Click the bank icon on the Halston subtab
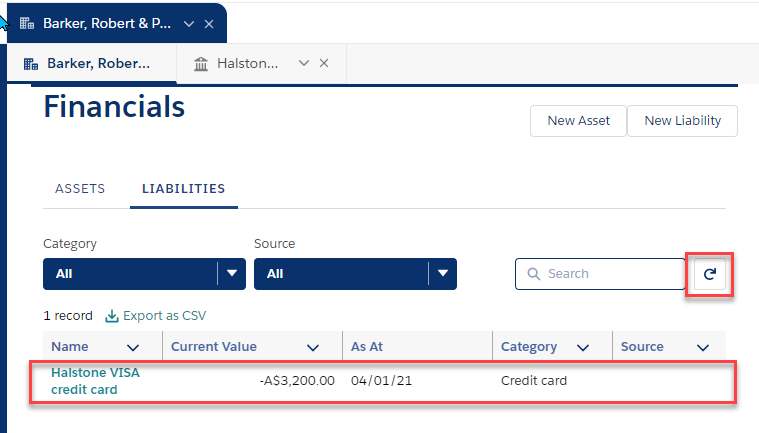Viewport: 759px width, 433px height. click(x=201, y=64)
